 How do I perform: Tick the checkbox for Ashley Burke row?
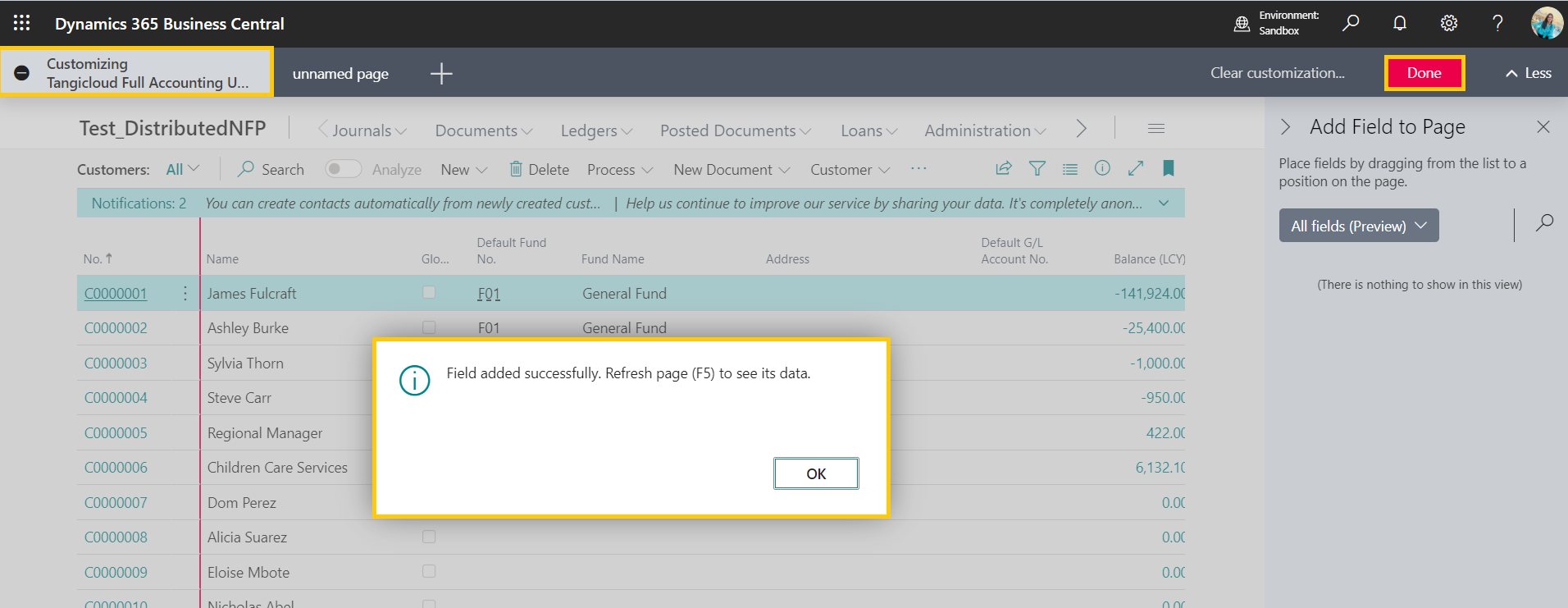(429, 327)
